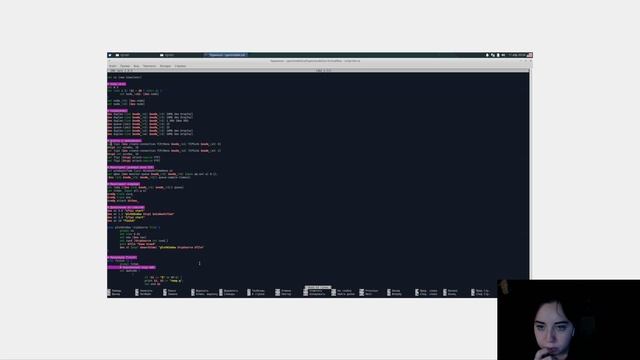This screenshot has height=360, width=640.
Task: Open the Вид menu in the terminal
Action: tap(136, 66)
